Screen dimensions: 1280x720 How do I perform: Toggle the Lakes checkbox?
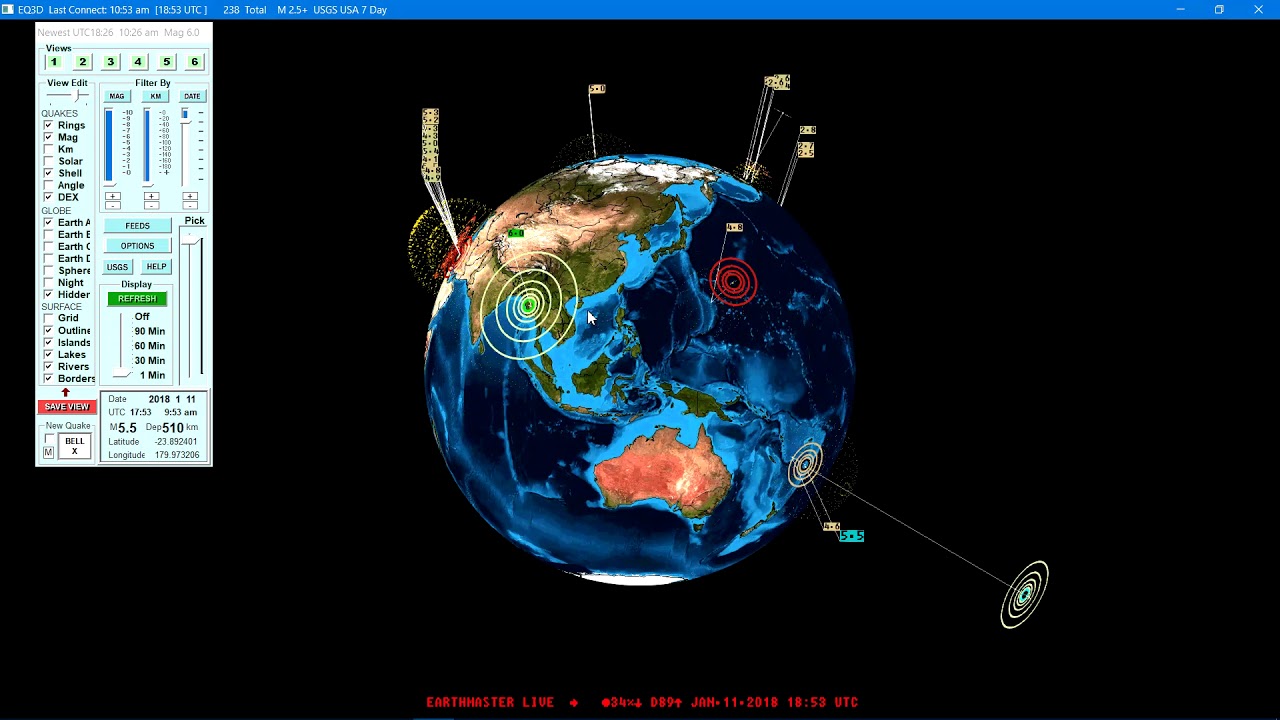48,354
